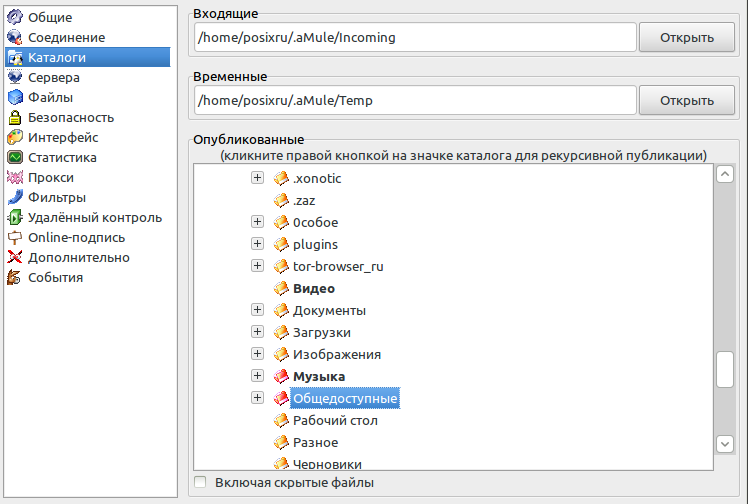This screenshot has width=748, height=504.
Task: Select the .zaz folder label
Action: coord(304,201)
